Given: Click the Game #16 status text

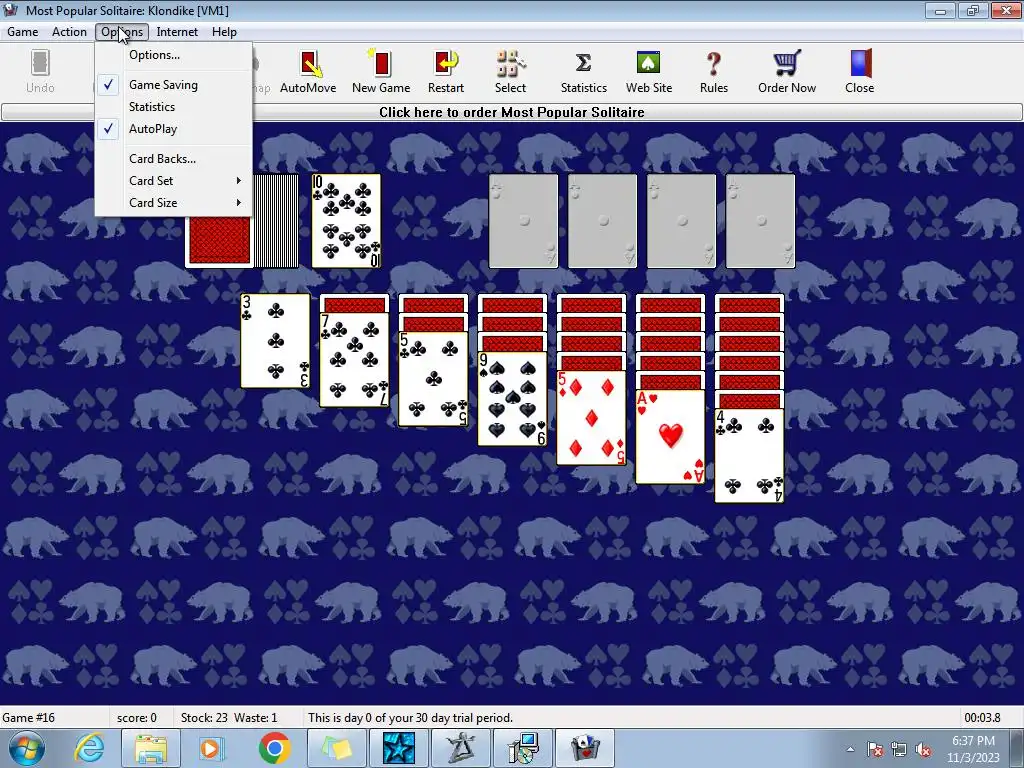Looking at the screenshot, I should (x=29, y=718).
